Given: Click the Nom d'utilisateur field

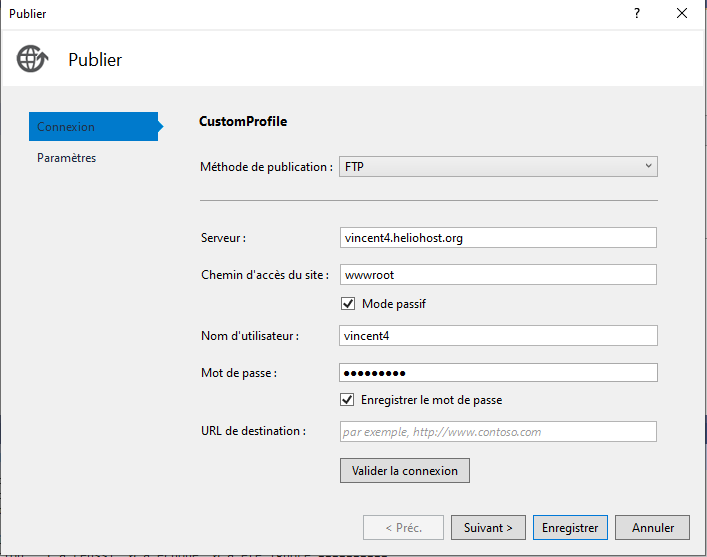Looking at the screenshot, I should (x=498, y=336).
